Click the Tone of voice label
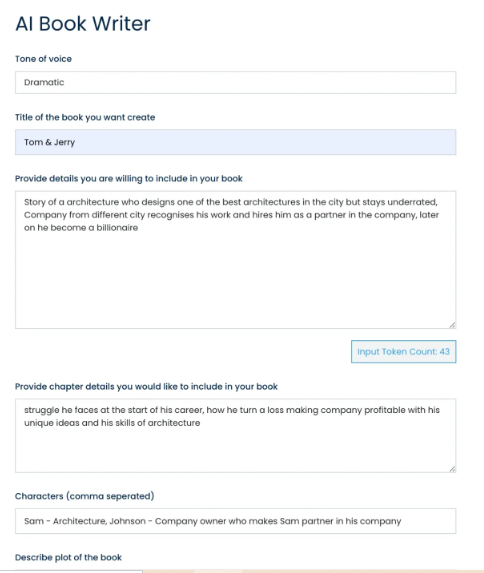The image size is (484, 573). (43, 59)
